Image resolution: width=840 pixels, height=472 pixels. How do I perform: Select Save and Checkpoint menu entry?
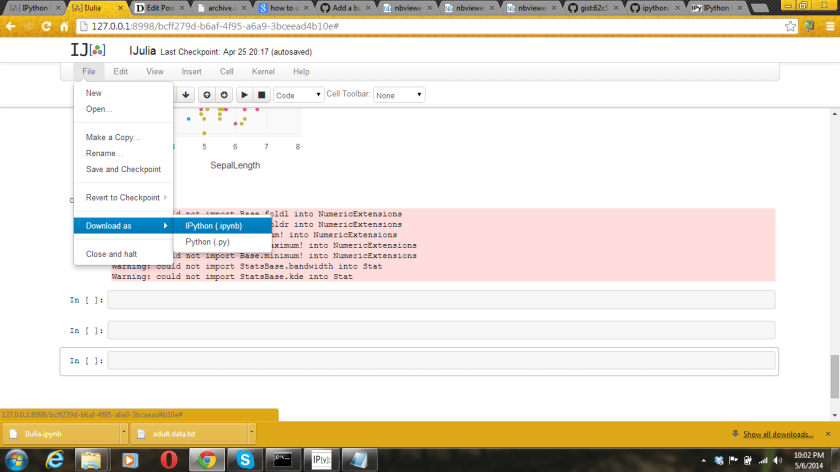coord(123,169)
